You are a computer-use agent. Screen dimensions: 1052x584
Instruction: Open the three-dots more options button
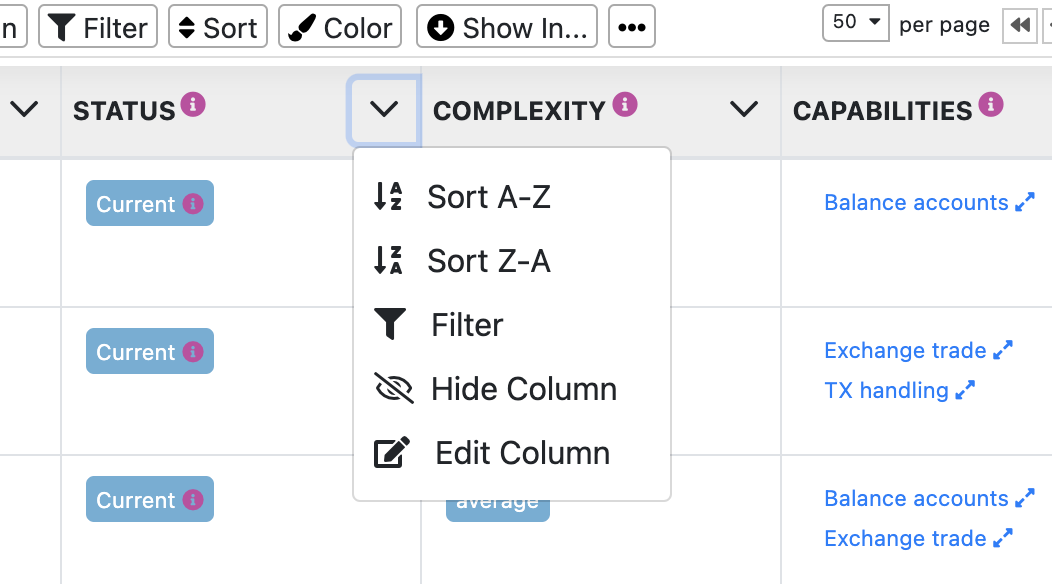tap(631, 26)
